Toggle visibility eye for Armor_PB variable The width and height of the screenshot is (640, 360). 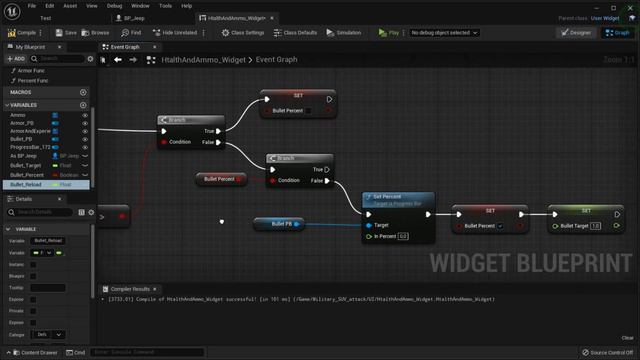pos(85,123)
